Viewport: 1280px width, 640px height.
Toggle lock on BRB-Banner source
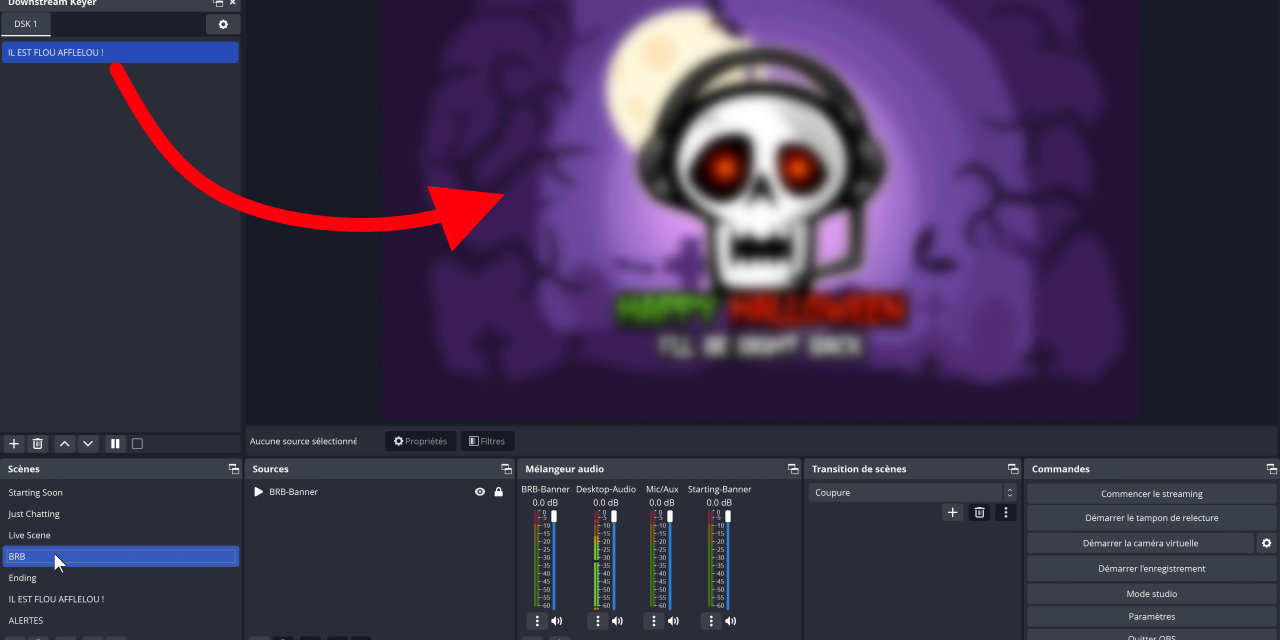(498, 492)
